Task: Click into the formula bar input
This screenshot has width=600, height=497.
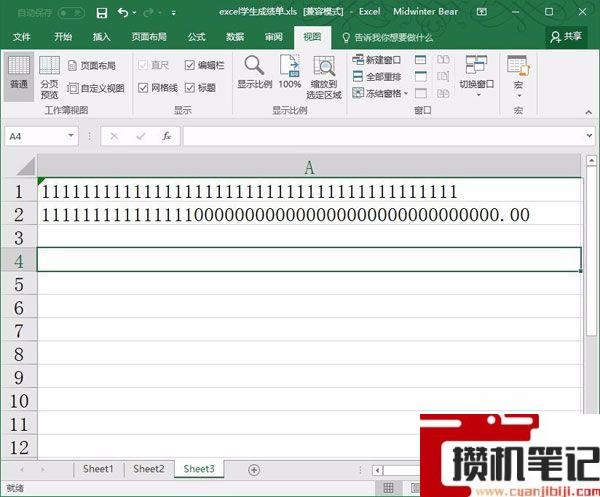Action: pyautogui.click(x=384, y=136)
